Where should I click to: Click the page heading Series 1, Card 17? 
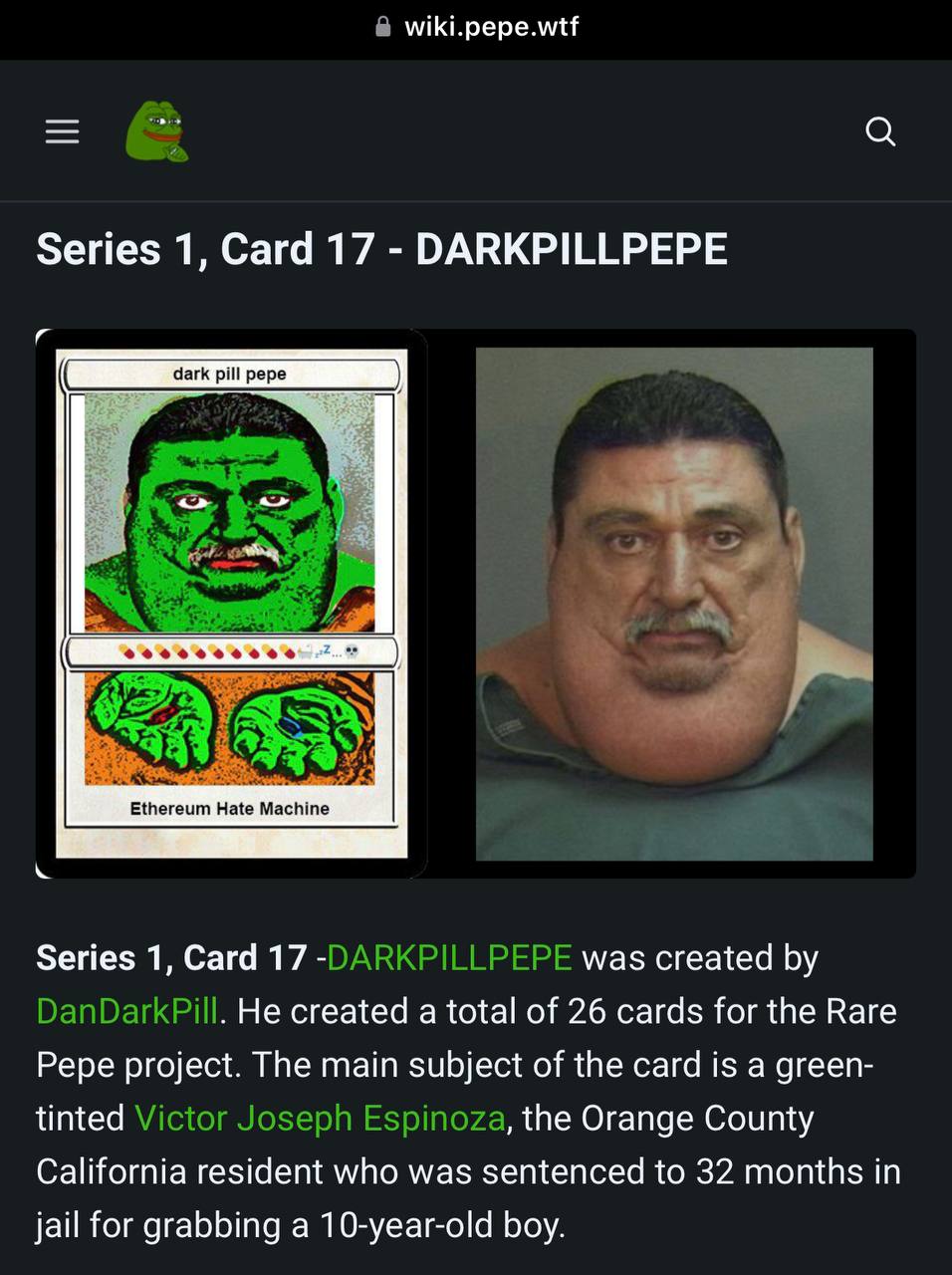coord(206,249)
